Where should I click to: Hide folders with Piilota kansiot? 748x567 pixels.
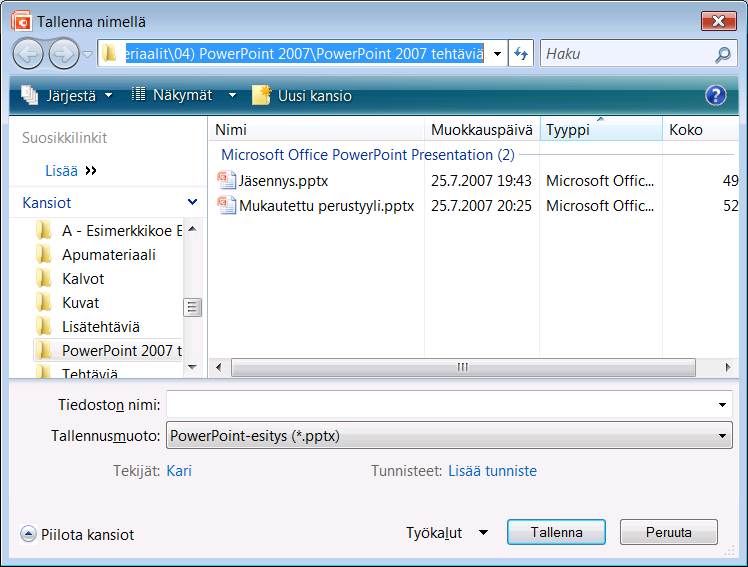click(x=77, y=534)
